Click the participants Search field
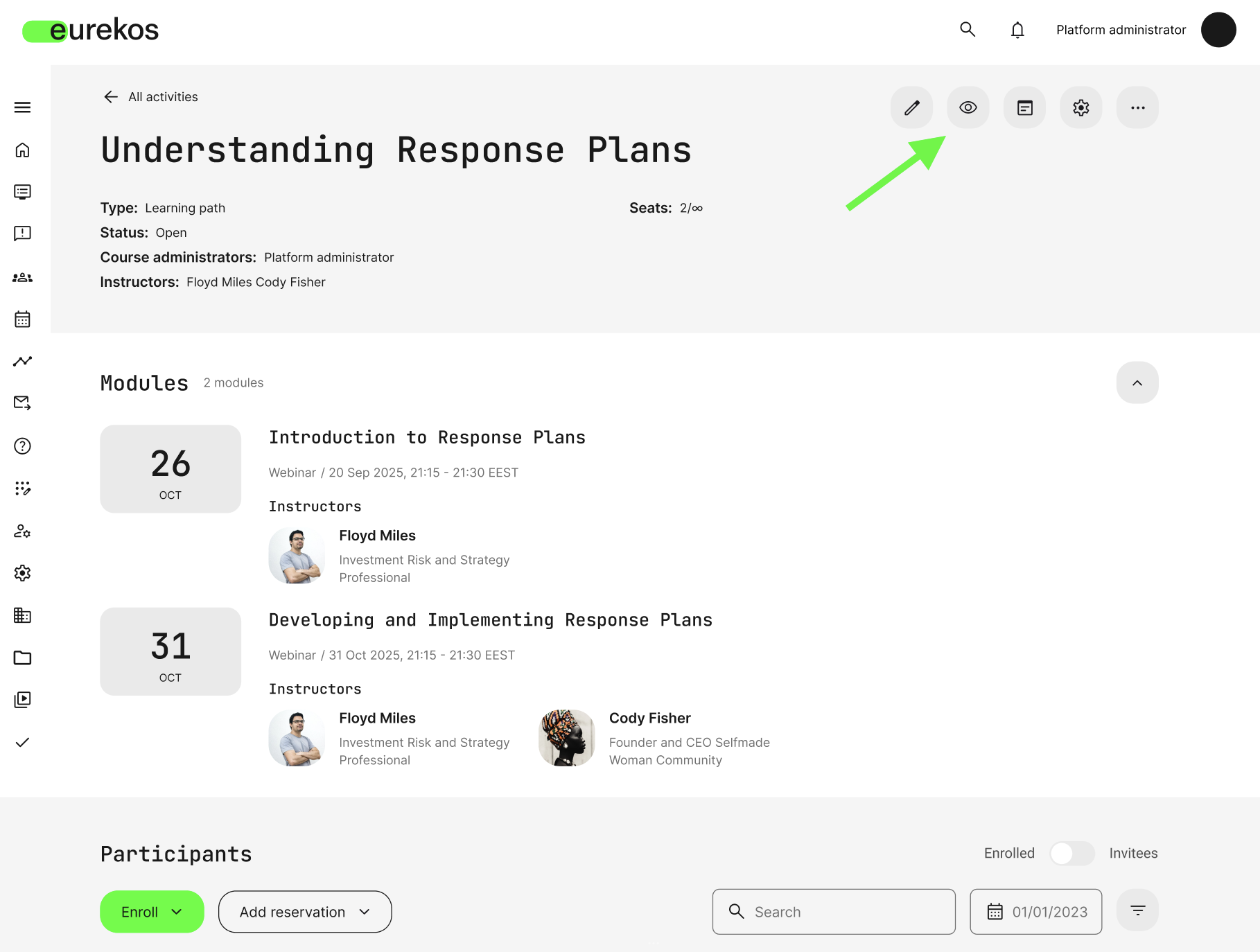 (833, 911)
